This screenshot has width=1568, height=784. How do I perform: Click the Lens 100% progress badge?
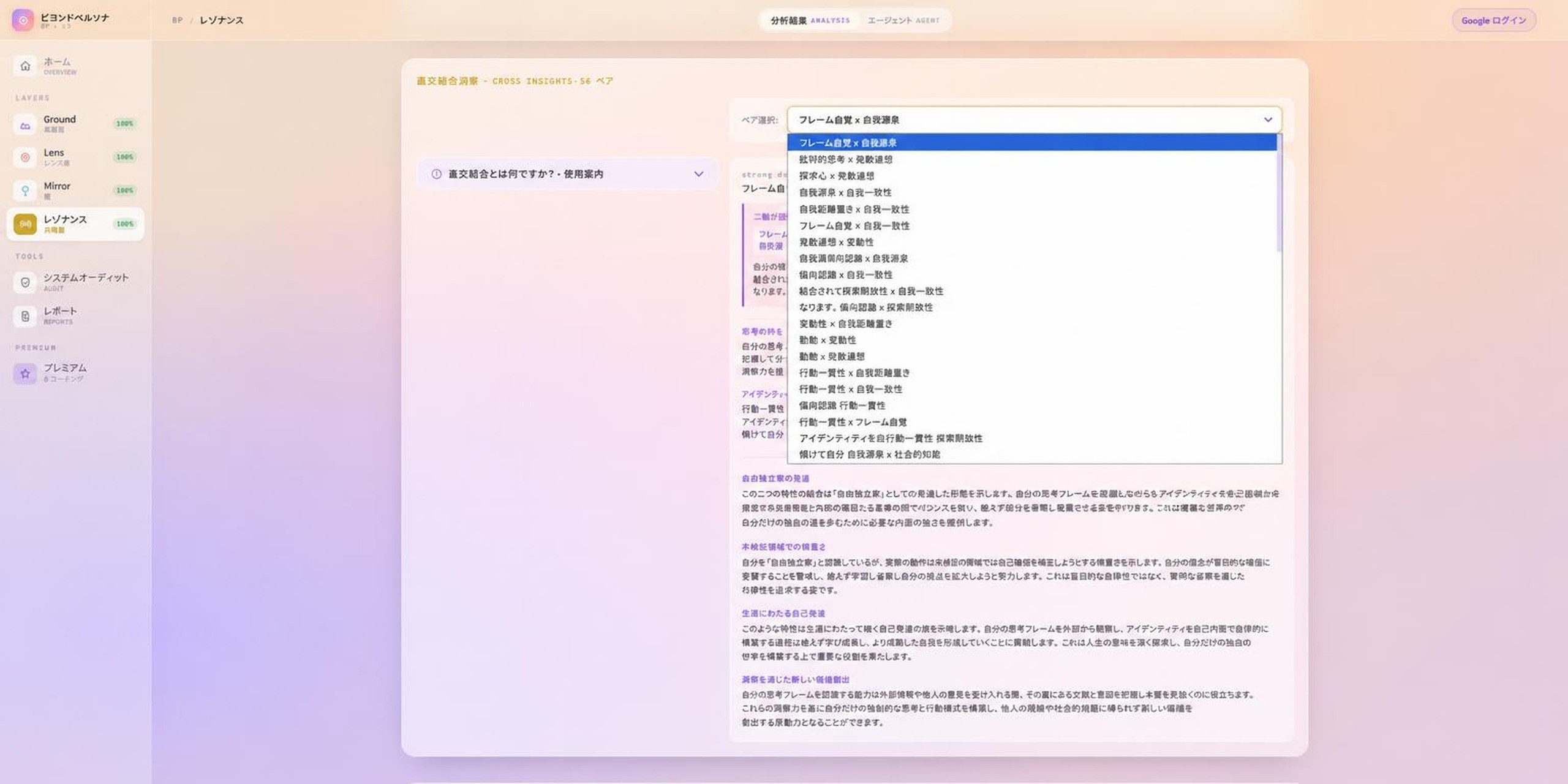(x=124, y=157)
